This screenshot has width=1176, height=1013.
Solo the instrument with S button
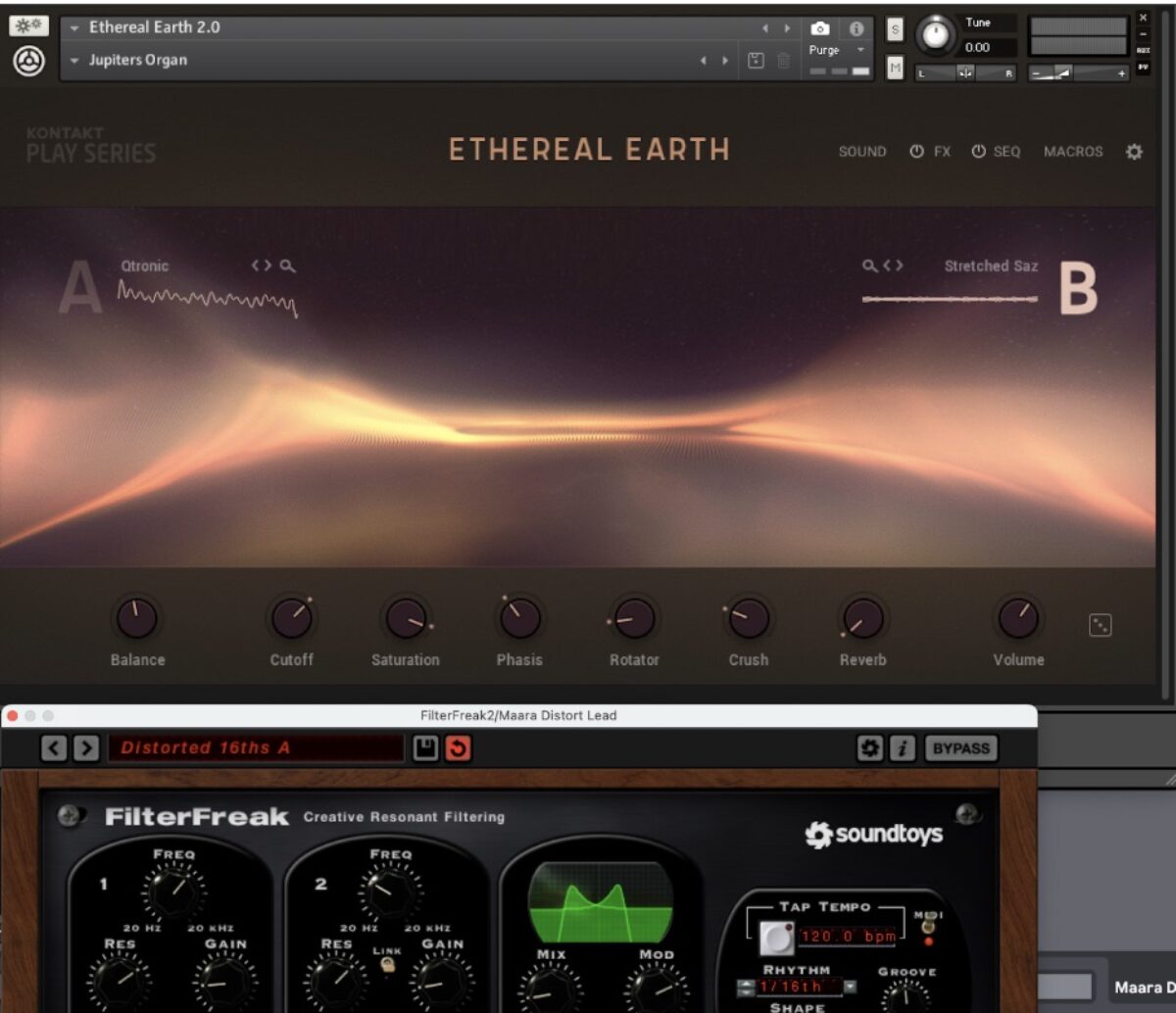click(x=895, y=30)
